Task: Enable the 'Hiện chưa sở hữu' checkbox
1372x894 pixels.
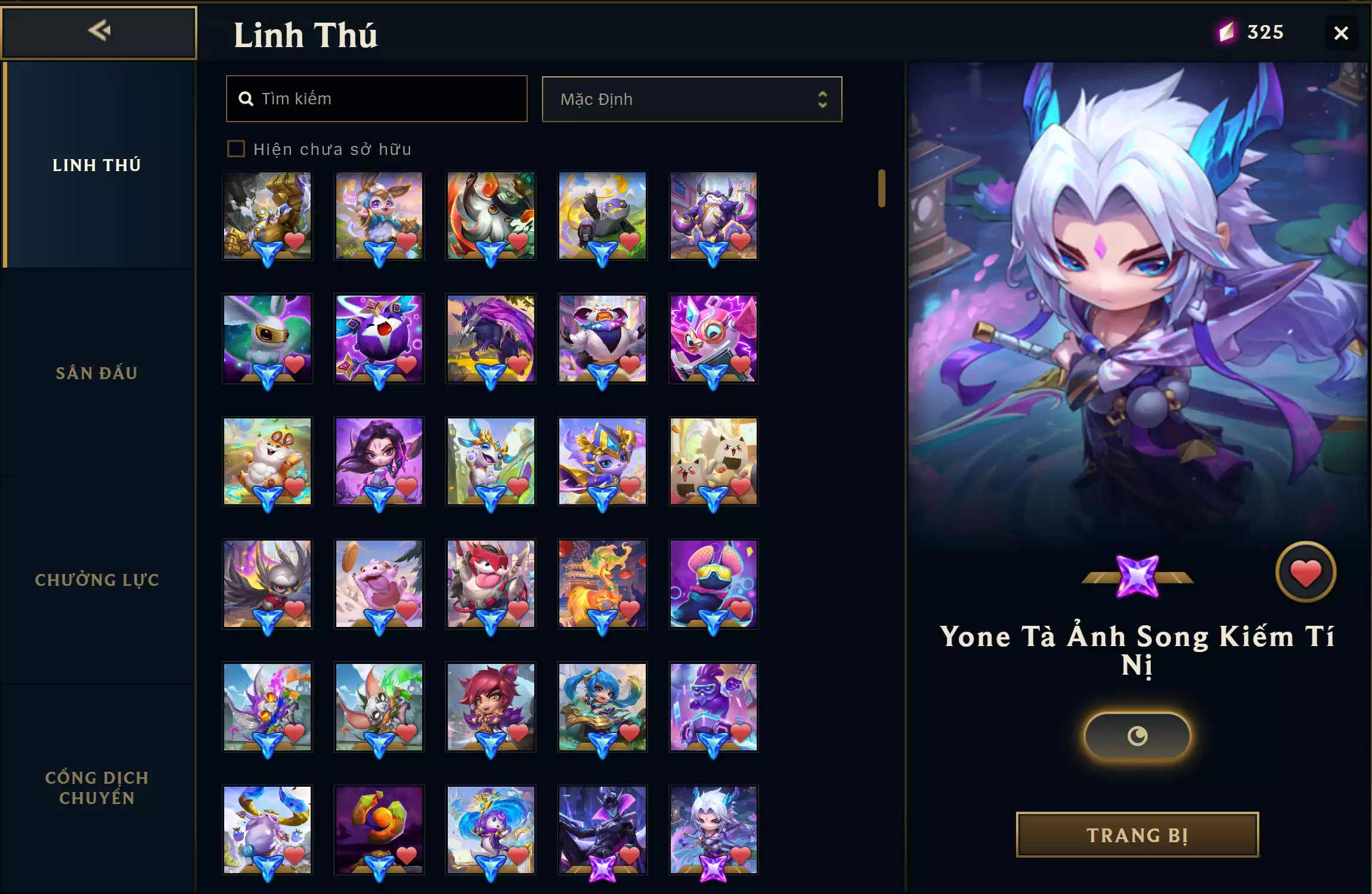Action: tap(236, 148)
